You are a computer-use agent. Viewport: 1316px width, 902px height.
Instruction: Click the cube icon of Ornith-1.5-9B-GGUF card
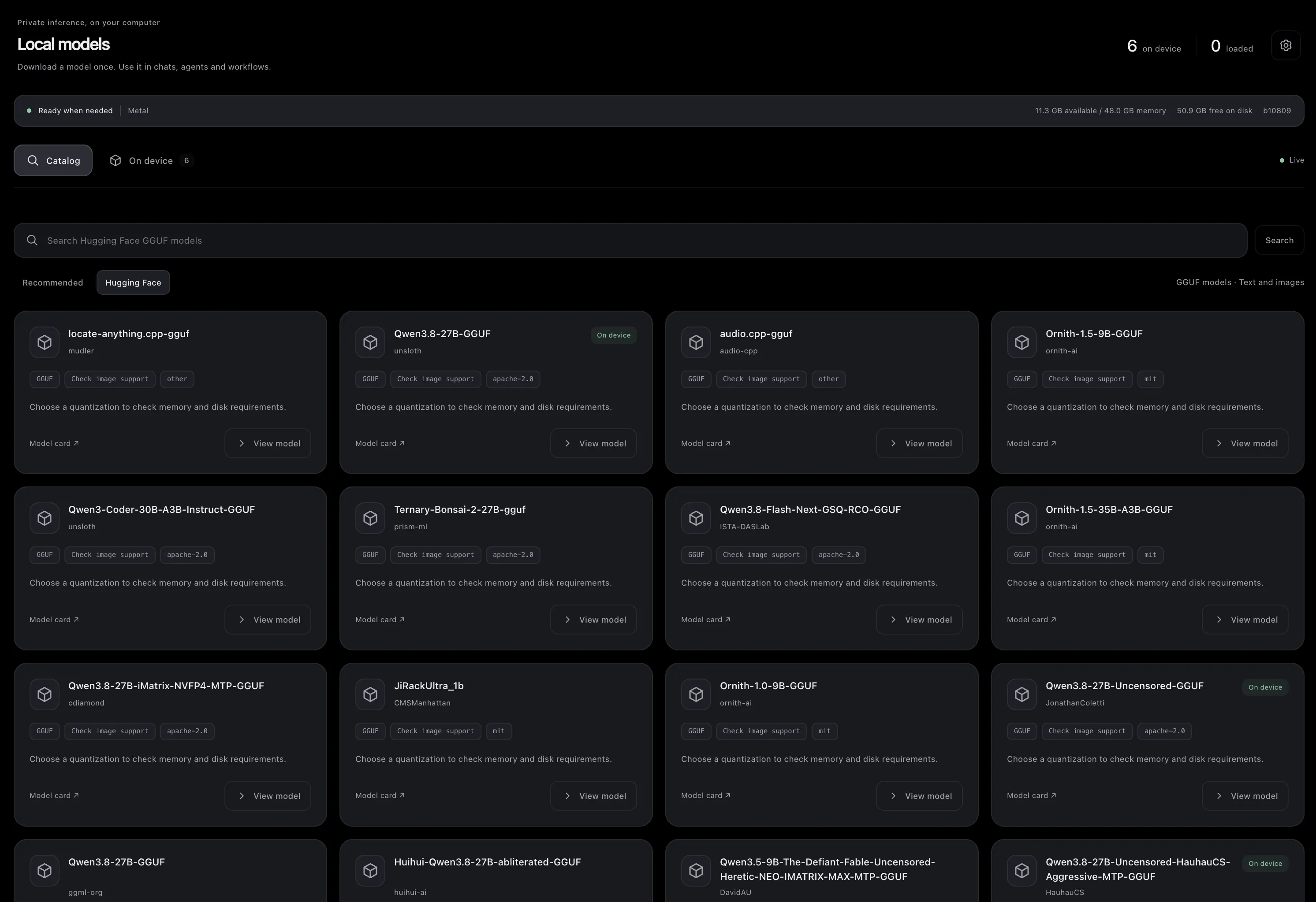pyautogui.click(x=1021, y=342)
